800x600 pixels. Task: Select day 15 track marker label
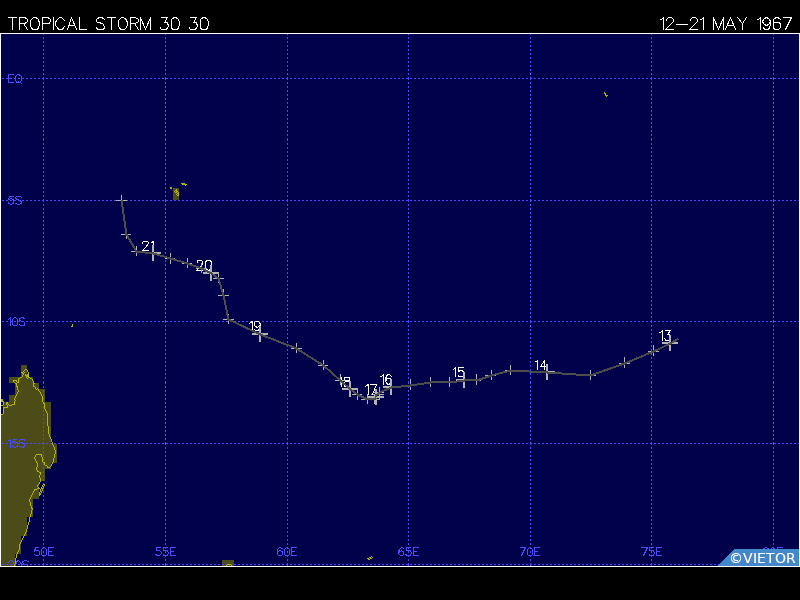pos(459,372)
